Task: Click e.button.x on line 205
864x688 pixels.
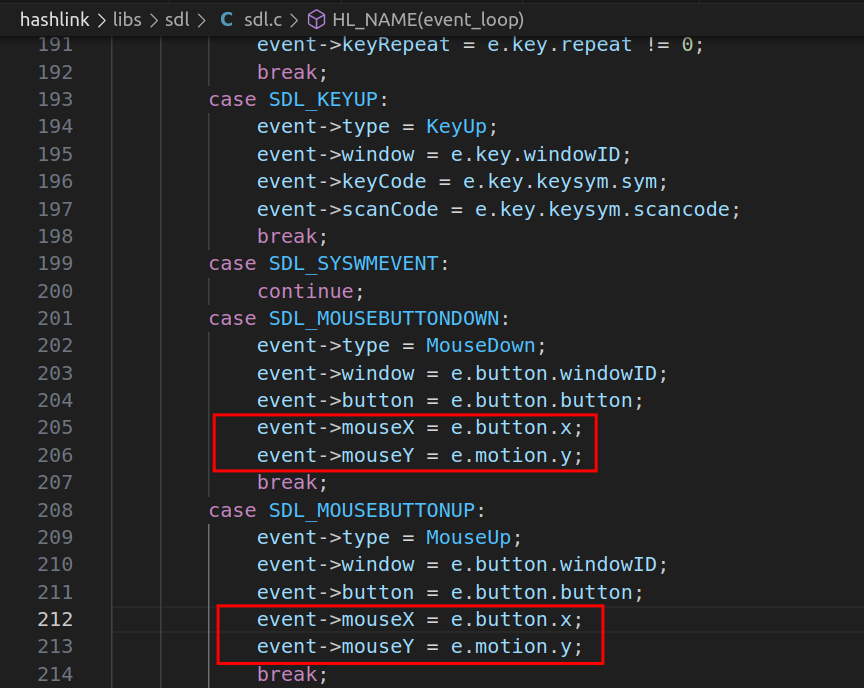Action: pos(511,428)
